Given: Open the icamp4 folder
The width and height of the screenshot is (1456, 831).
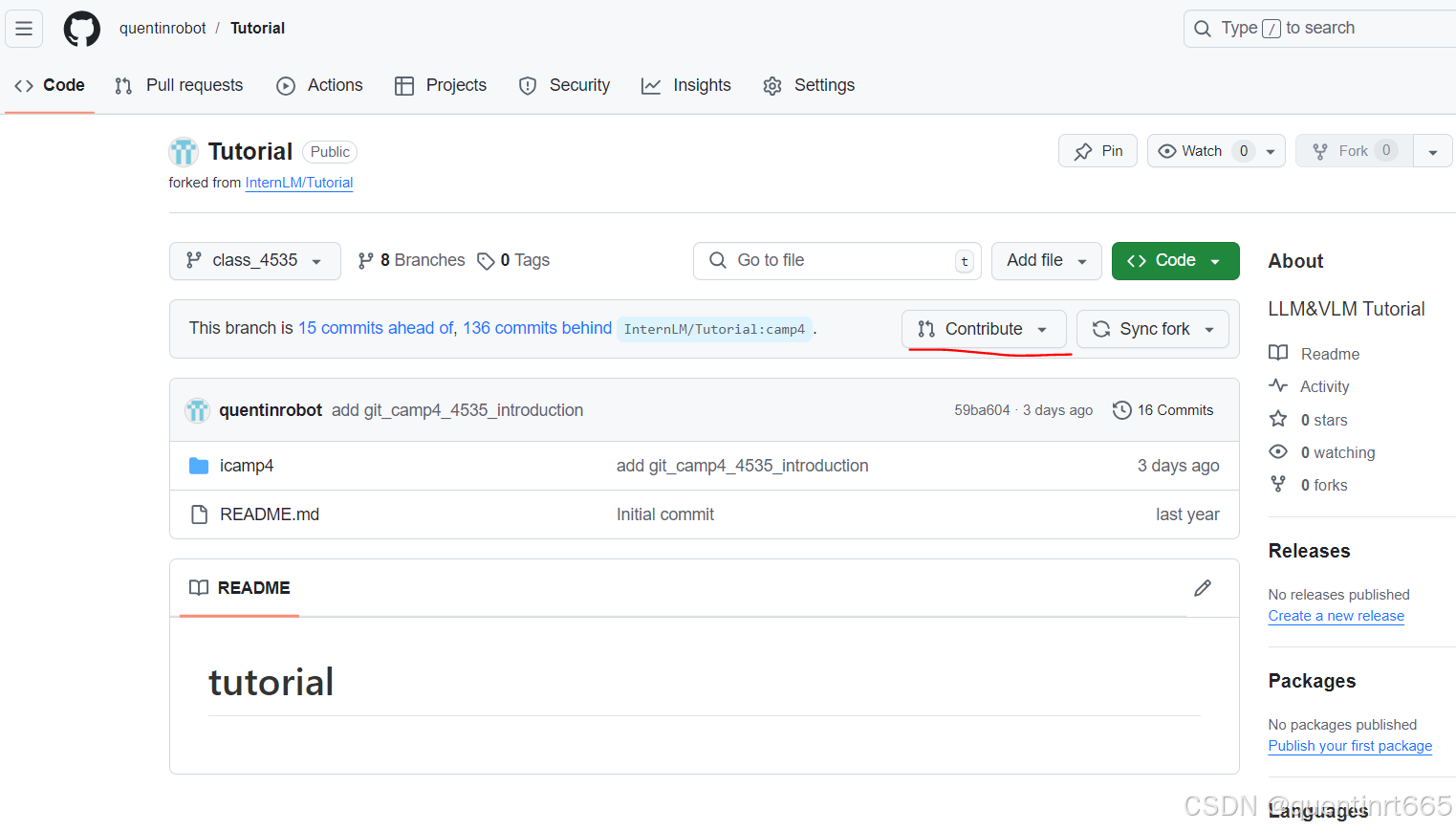Looking at the screenshot, I should coord(247,466).
